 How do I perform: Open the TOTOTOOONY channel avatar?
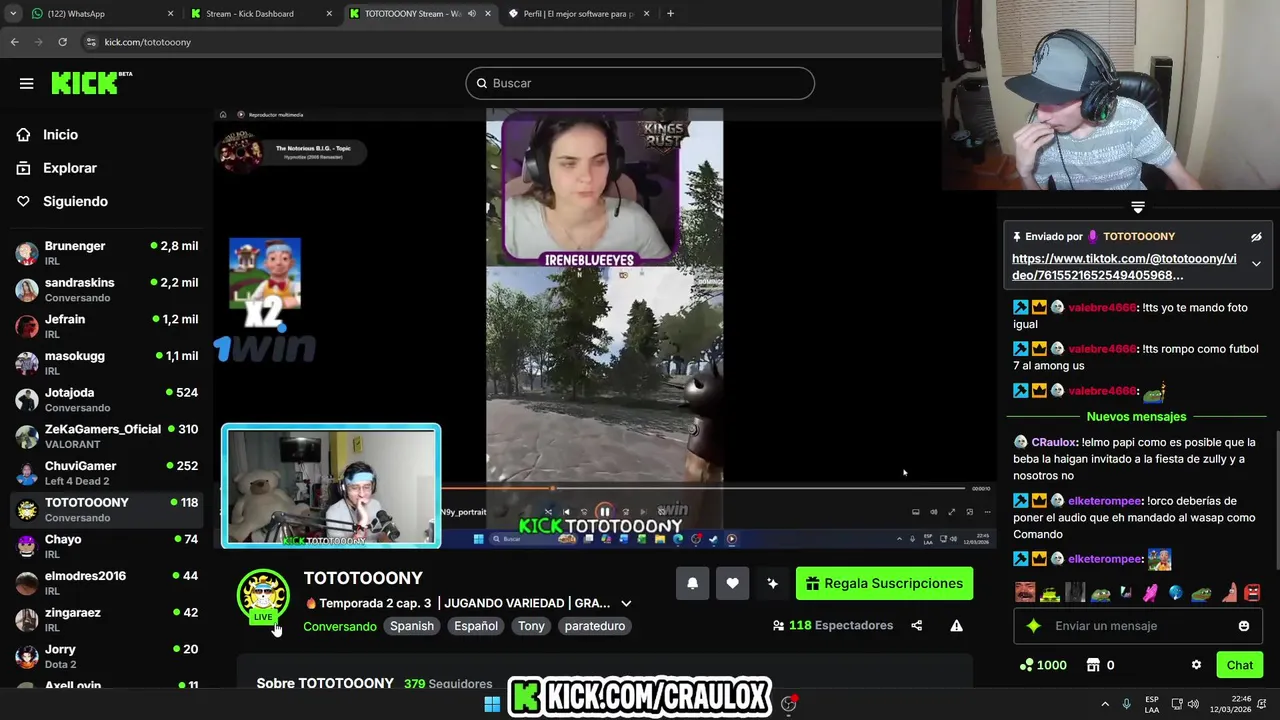coord(263,594)
